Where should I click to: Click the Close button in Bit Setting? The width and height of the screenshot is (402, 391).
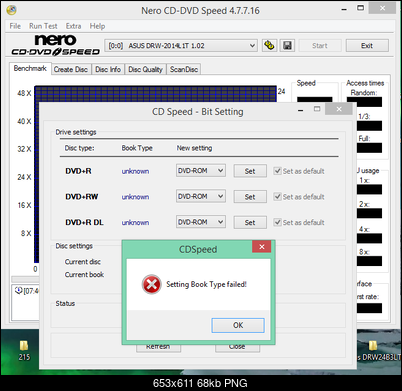point(237,347)
